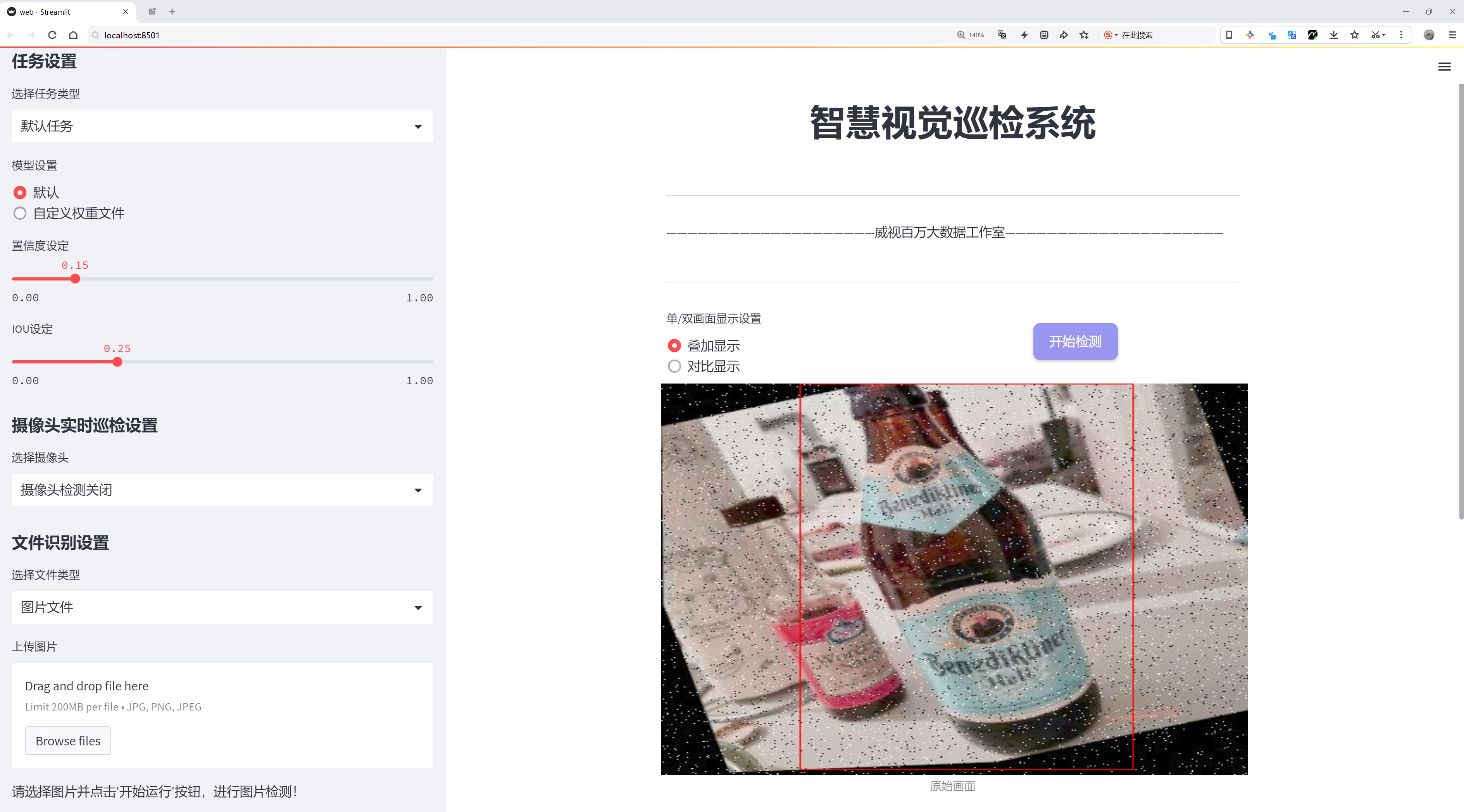Open the colorful AI assistant extension
This screenshot has width=1464, height=812.
point(1250,35)
